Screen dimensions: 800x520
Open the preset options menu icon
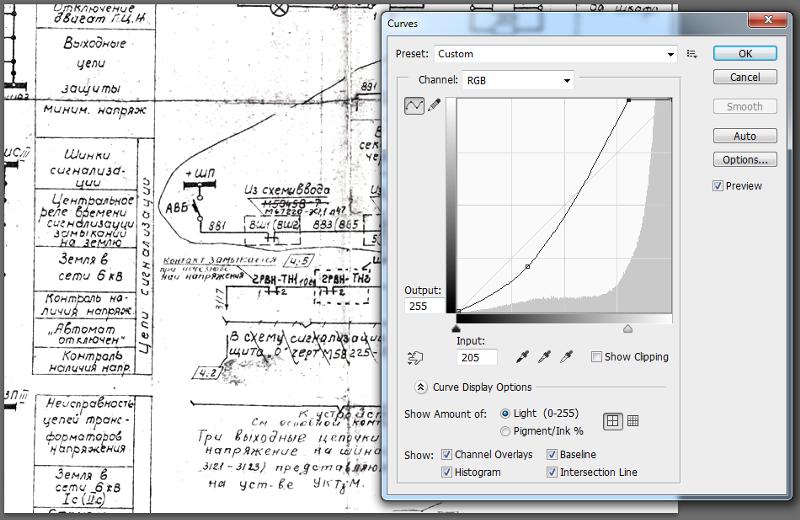[692, 54]
